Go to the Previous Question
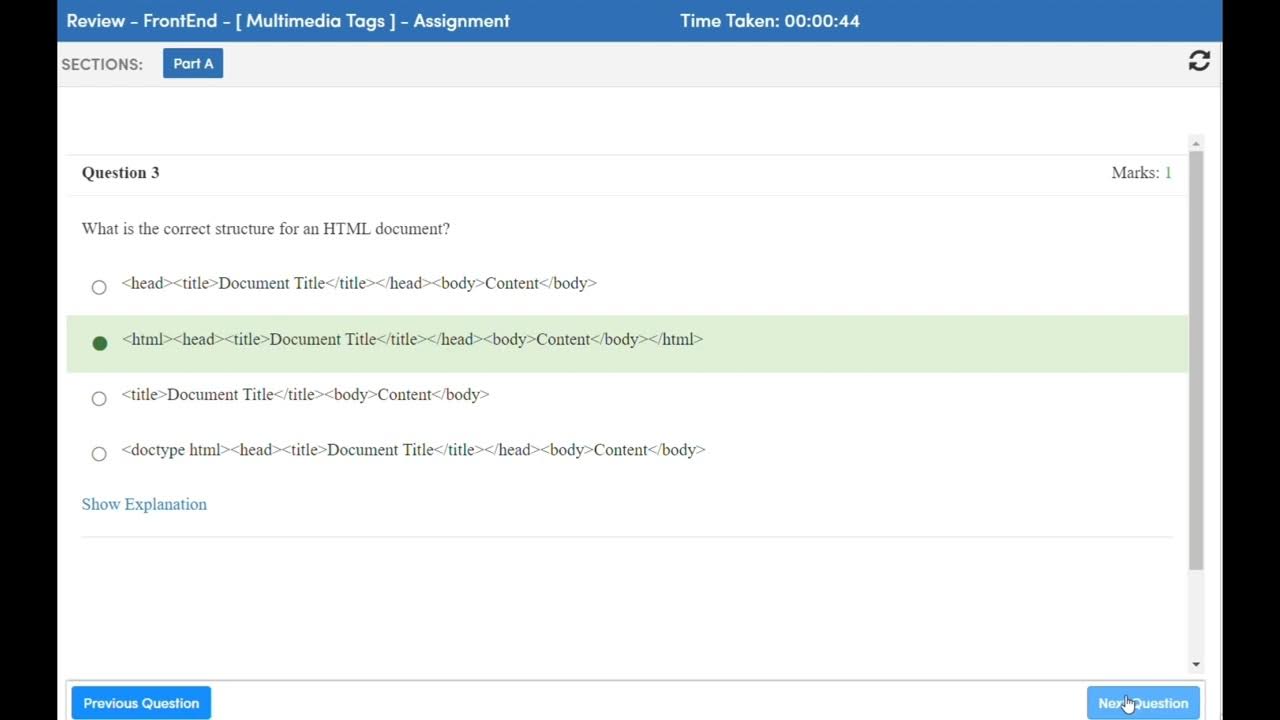Image resolution: width=1280 pixels, height=720 pixels. pos(141,703)
